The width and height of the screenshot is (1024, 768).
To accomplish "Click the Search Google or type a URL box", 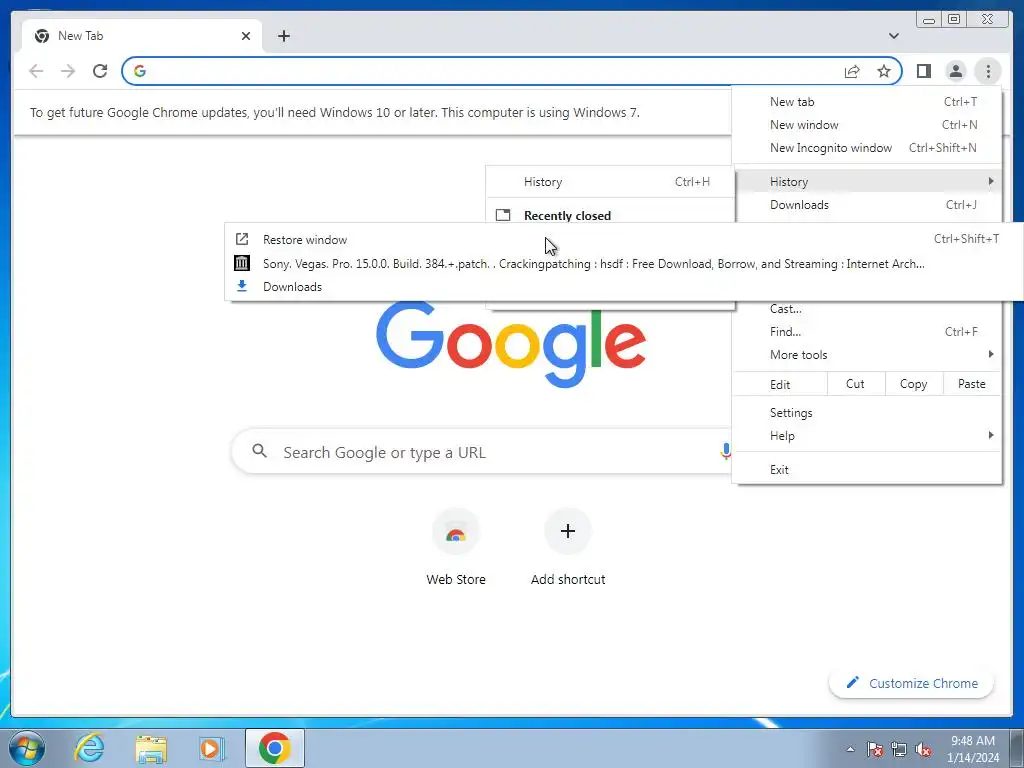I will coord(483,451).
